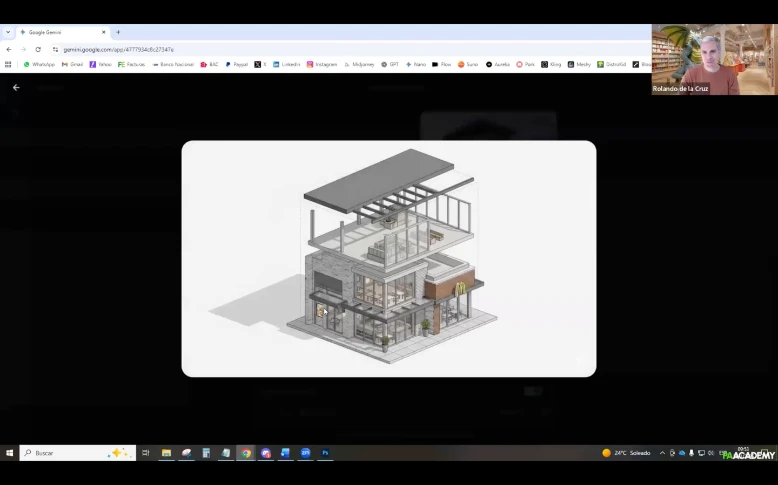Toggle the microphone icon in system tray
The width and height of the screenshot is (778, 485).
click(x=691, y=453)
